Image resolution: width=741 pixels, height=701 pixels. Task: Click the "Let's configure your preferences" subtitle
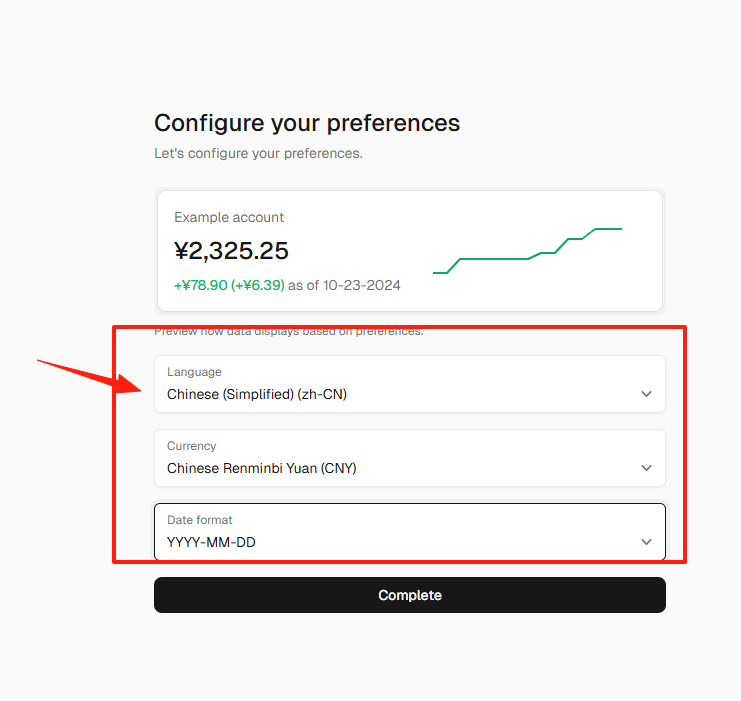click(x=258, y=154)
